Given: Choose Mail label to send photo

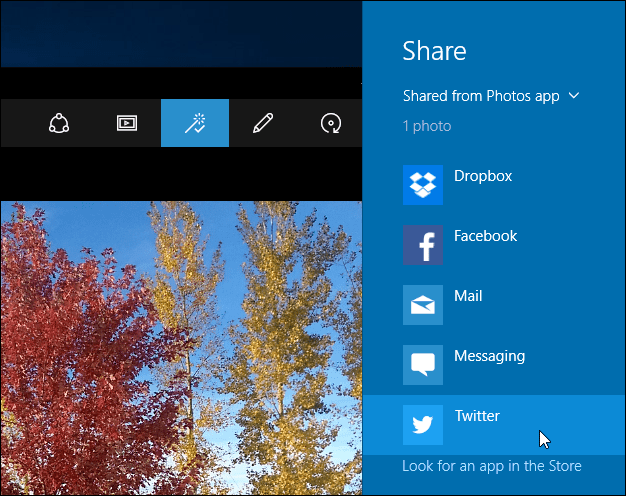Looking at the screenshot, I should click(x=468, y=296).
